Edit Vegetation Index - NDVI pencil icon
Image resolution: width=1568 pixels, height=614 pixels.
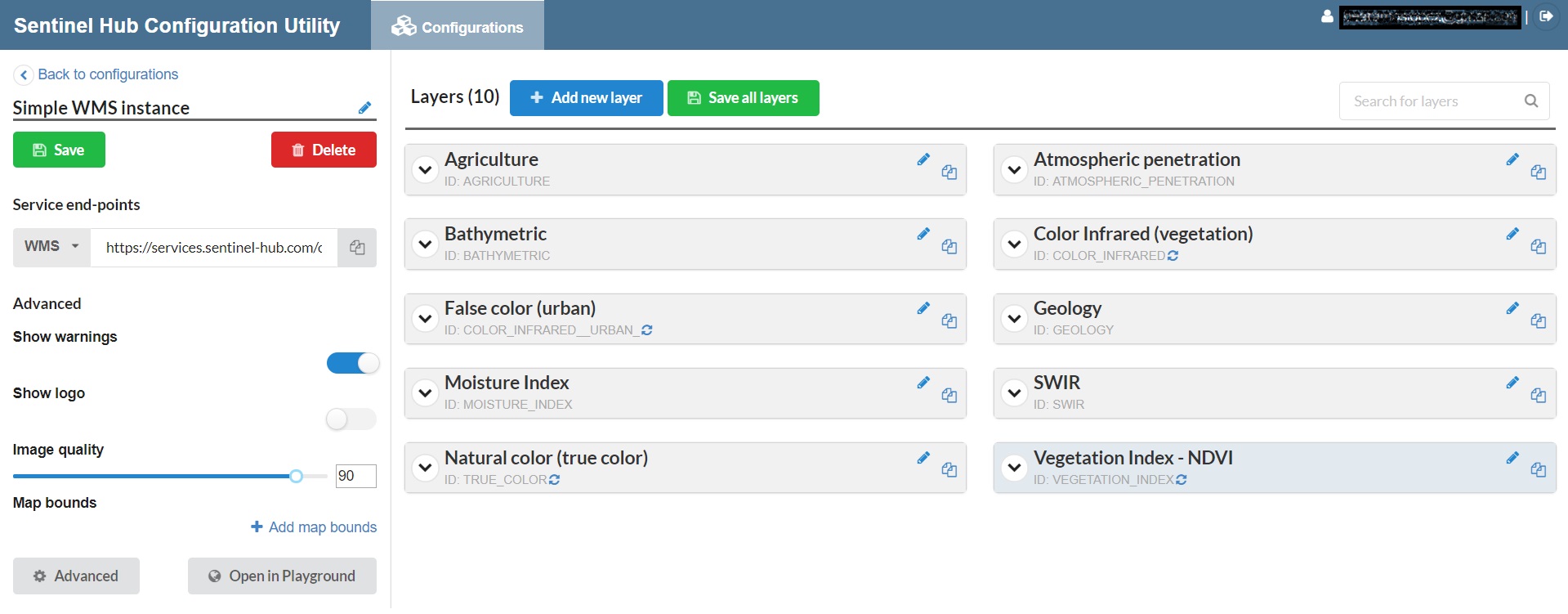click(1512, 458)
